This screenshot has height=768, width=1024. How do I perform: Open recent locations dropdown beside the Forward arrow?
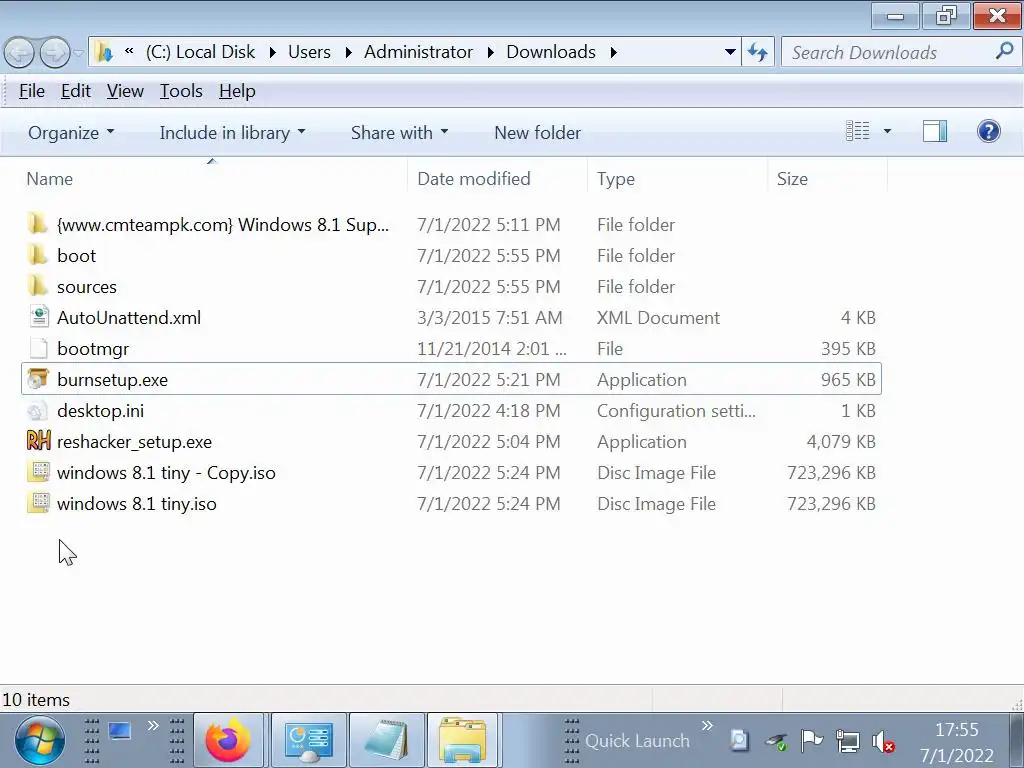pyautogui.click(x=78, y=53)
